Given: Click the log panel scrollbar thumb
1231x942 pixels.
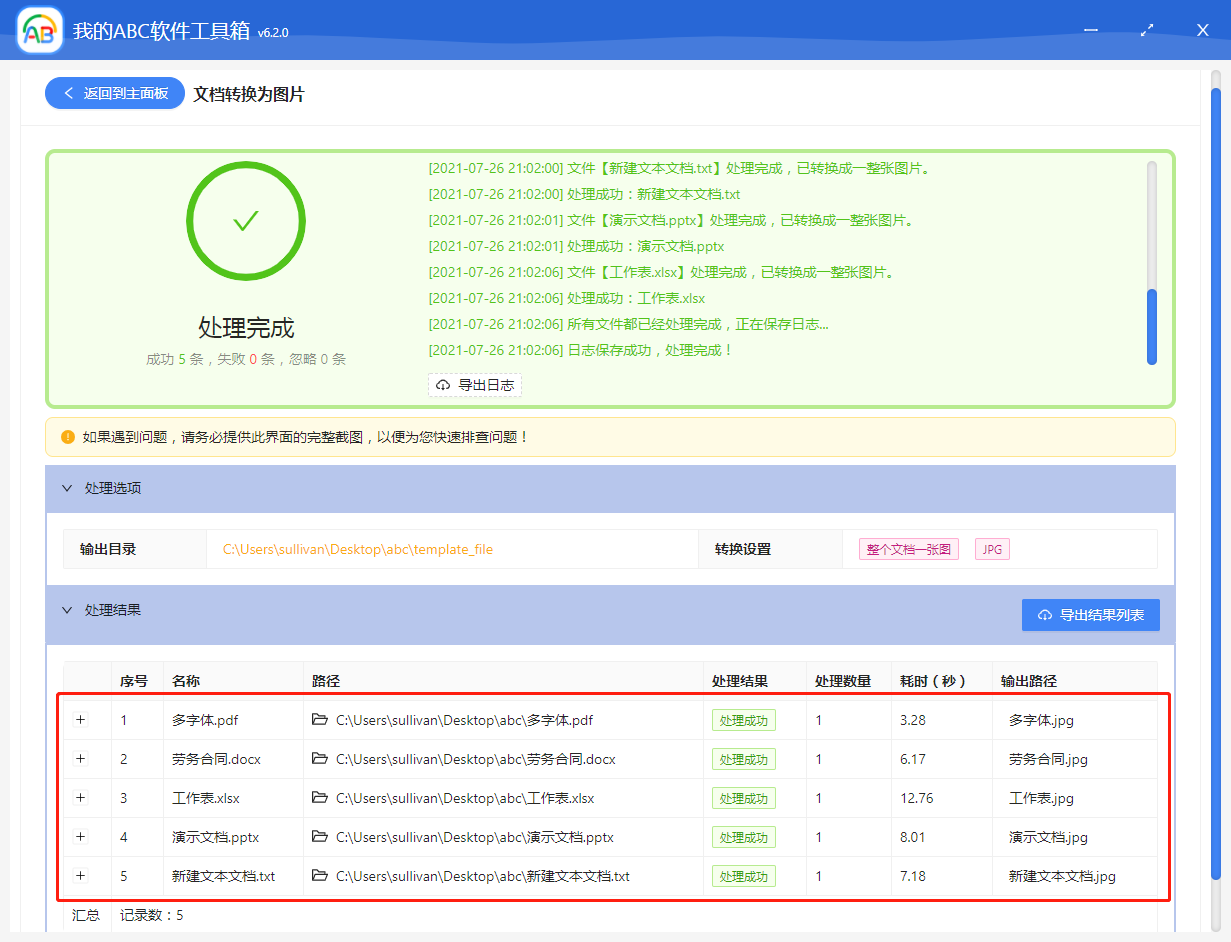Looking at the screenshot, I should (x=1152, y=327).
